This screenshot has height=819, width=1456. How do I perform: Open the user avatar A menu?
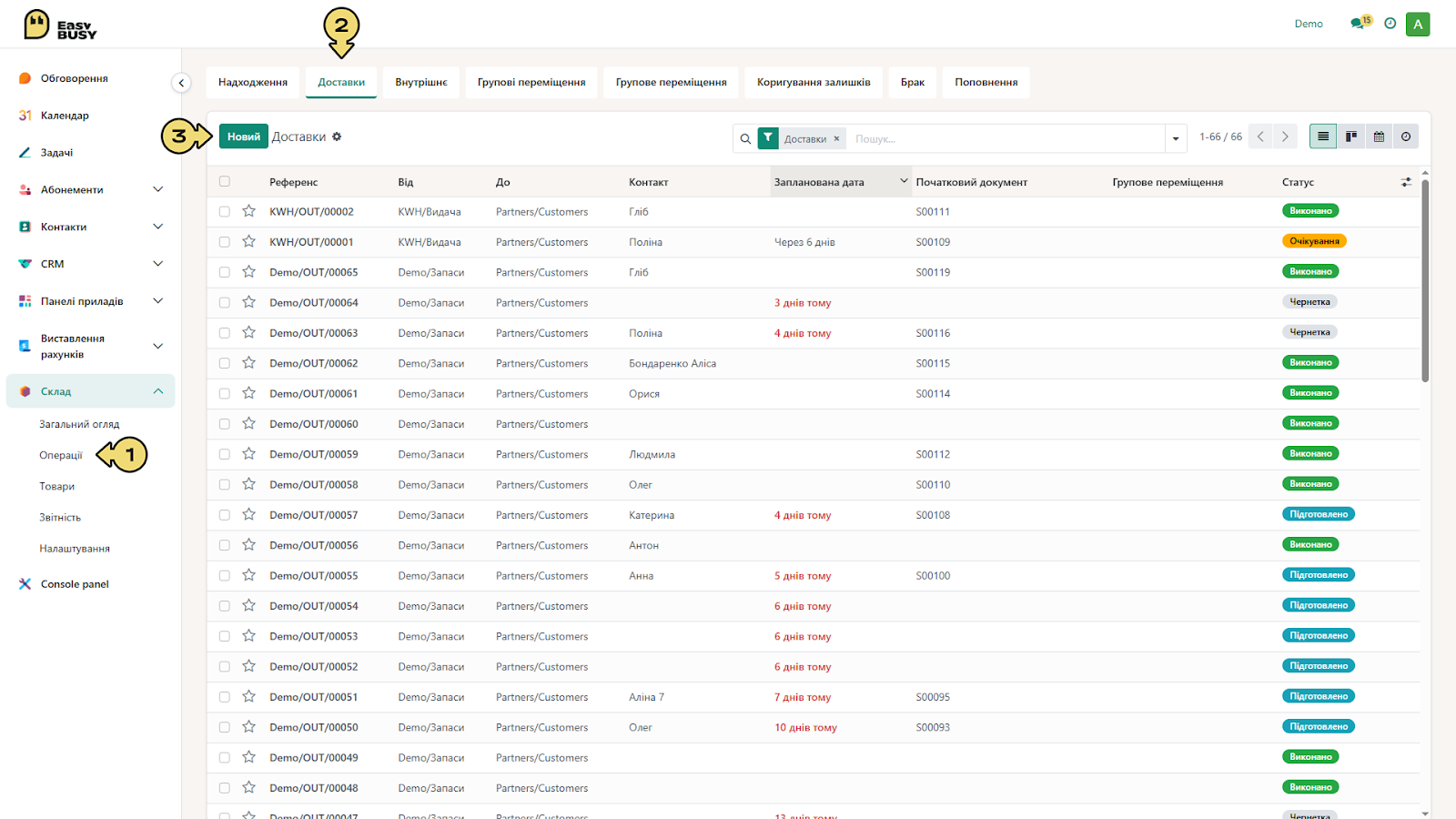pyautogui.click(x=1418, y=25)
